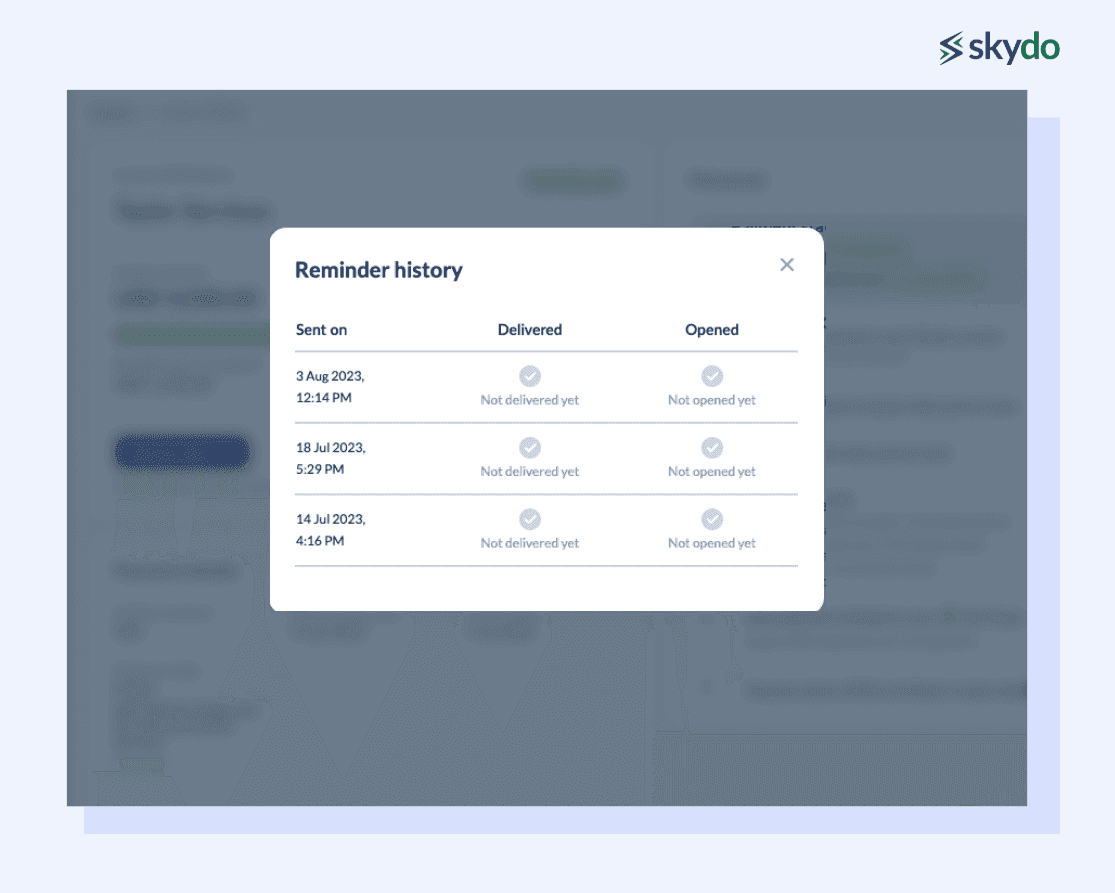
Task: Click delivered check icon for 18 Jul reminder
Action: (x=530, y=448)
